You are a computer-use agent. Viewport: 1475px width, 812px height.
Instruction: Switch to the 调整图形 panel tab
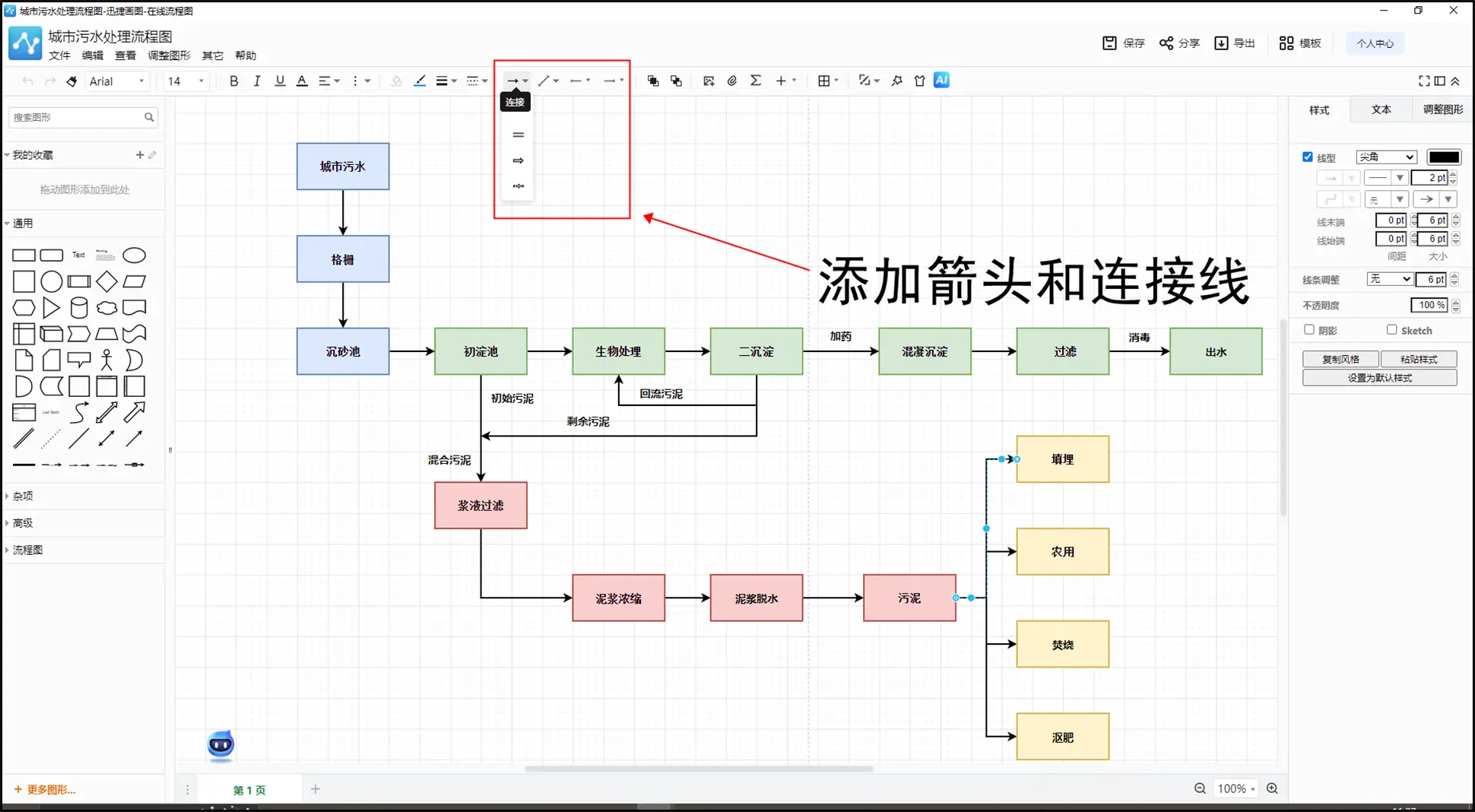point(1442,109)
